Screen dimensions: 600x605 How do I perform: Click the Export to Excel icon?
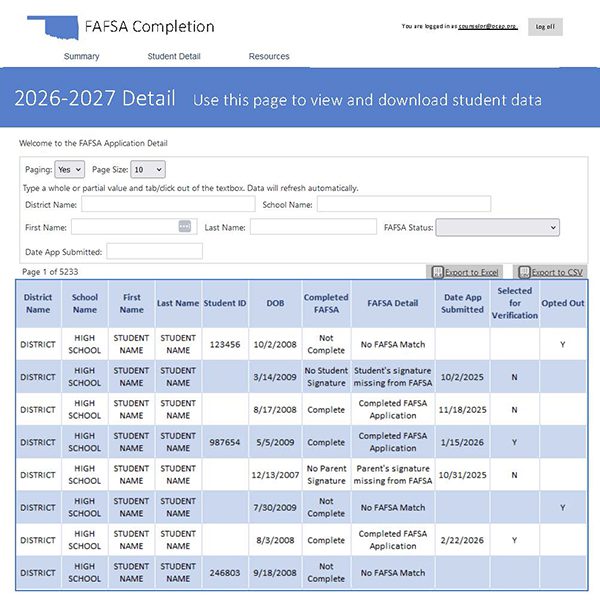(437, 272)
